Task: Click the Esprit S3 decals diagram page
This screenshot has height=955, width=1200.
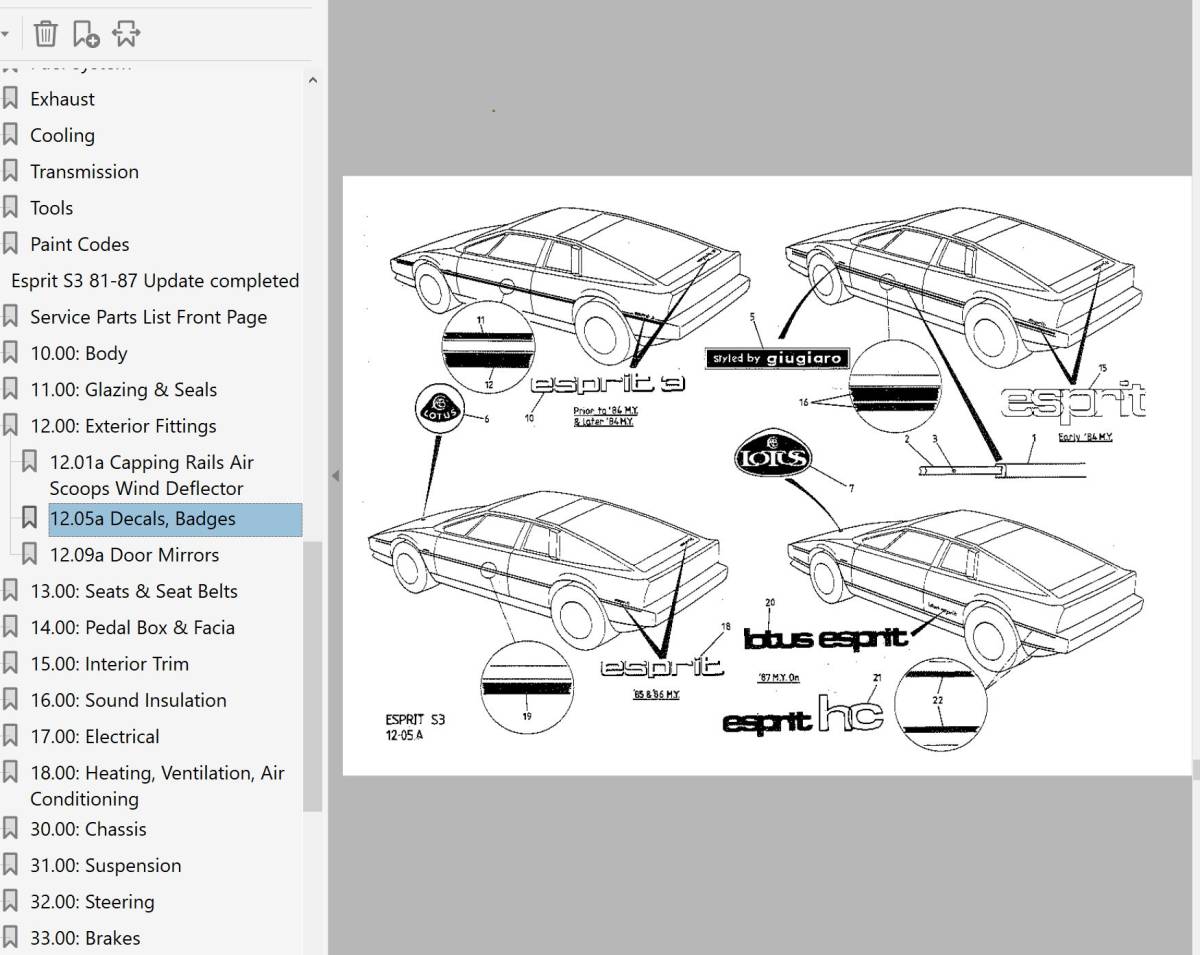Action: click(767, 476)
